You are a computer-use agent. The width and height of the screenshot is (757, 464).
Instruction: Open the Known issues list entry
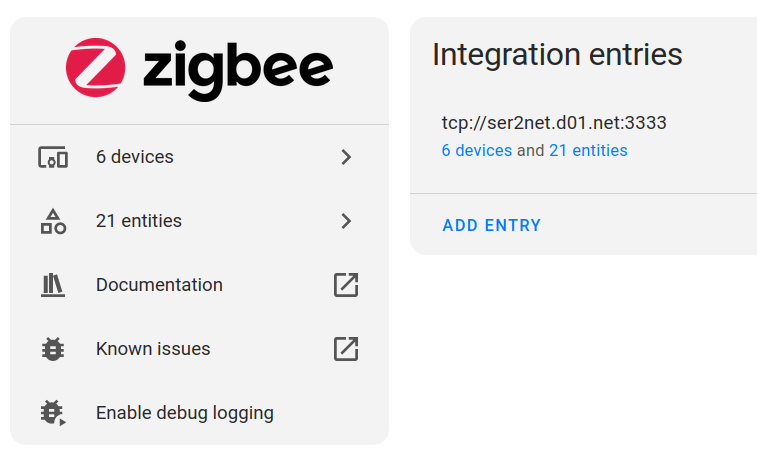tap(199, 349)
